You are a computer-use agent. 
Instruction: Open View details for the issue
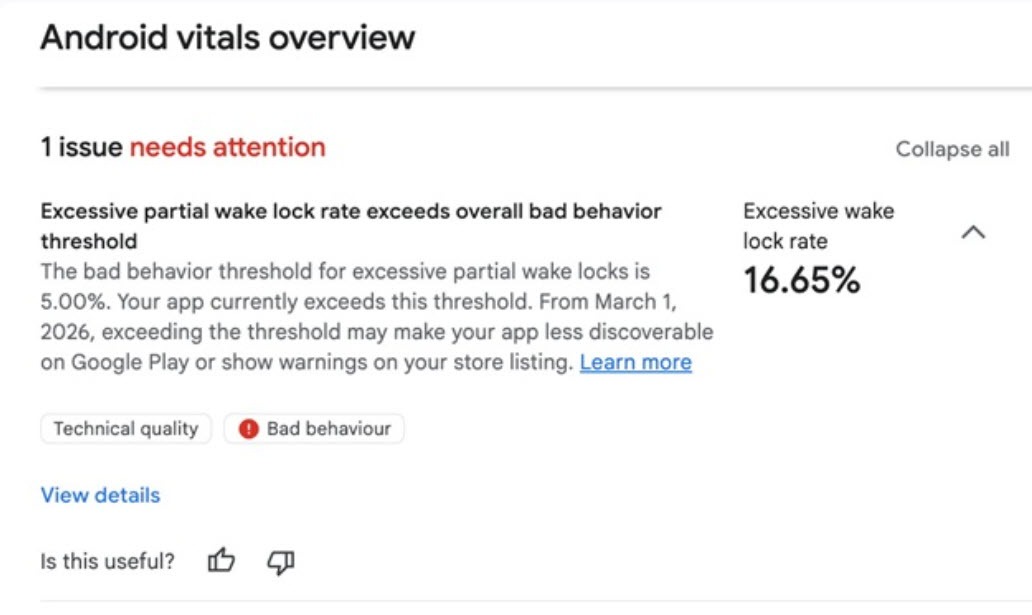point(100,495)
